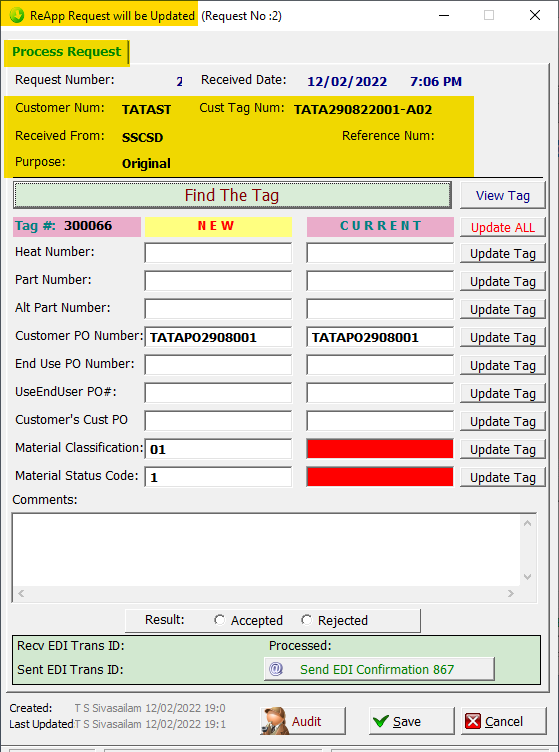Click the Received From value SSCSD
Image resolution: width=559 pixels, height=752 pixels.
(142, 138)
